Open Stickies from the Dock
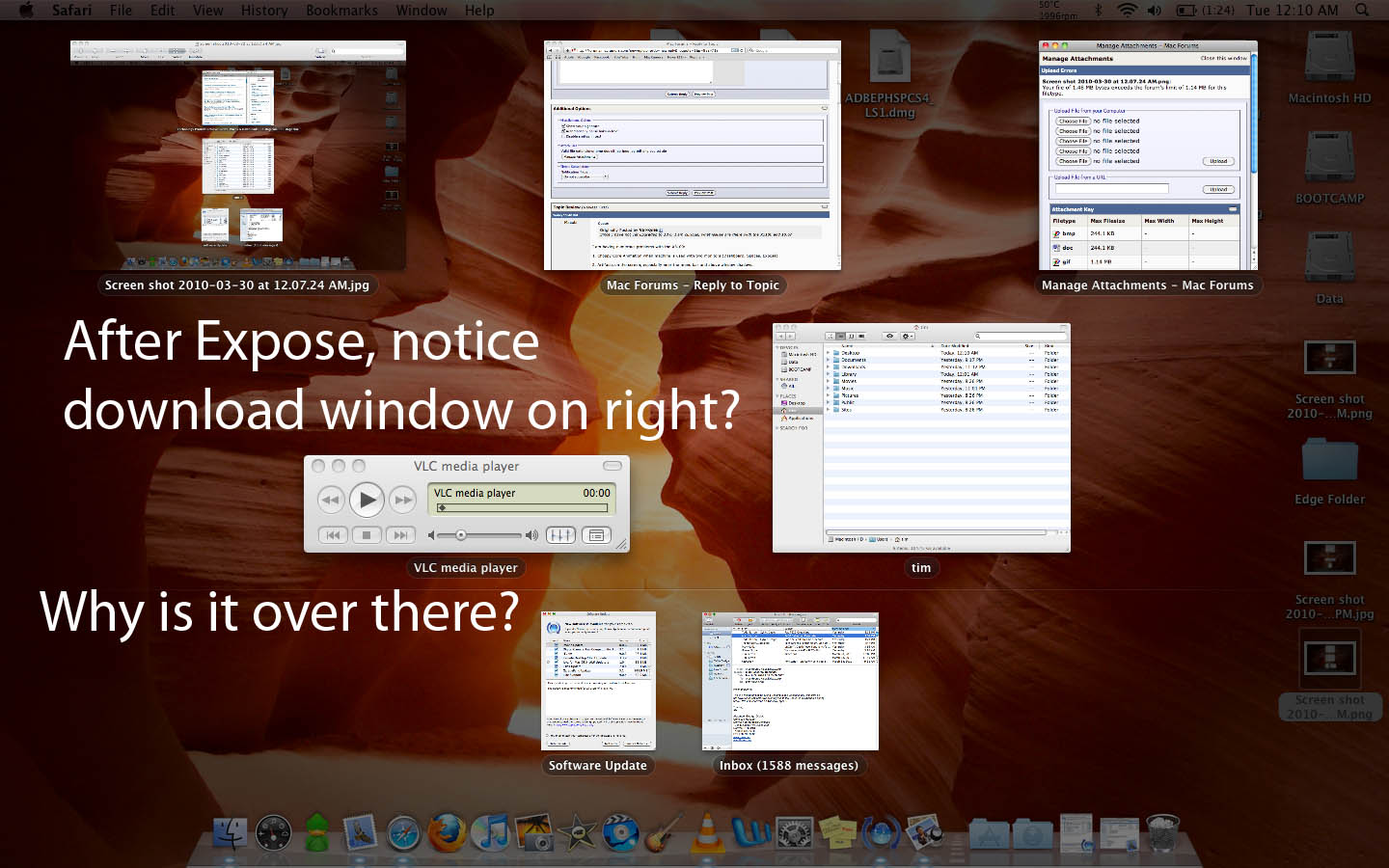 (836, 832)
